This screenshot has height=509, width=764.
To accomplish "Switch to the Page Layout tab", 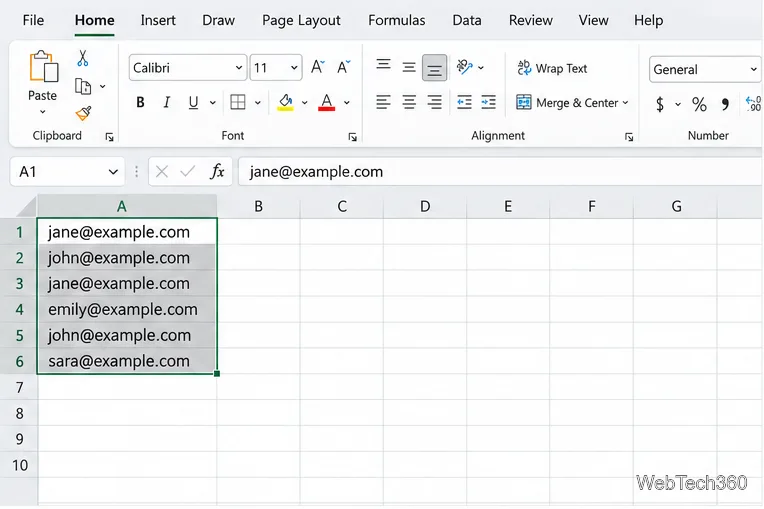I will [x=301, y=20].
